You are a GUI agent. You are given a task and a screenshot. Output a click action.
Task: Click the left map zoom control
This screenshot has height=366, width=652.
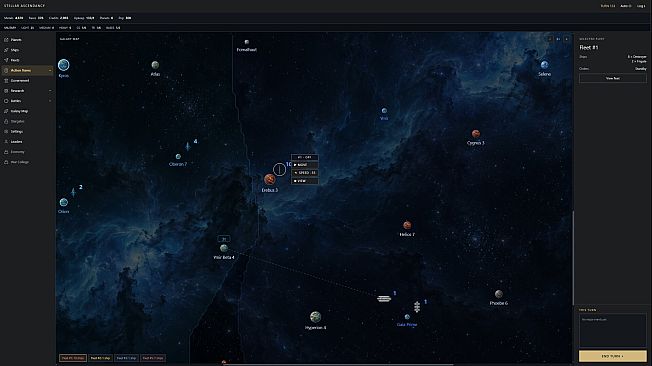[x=550, y=39]
